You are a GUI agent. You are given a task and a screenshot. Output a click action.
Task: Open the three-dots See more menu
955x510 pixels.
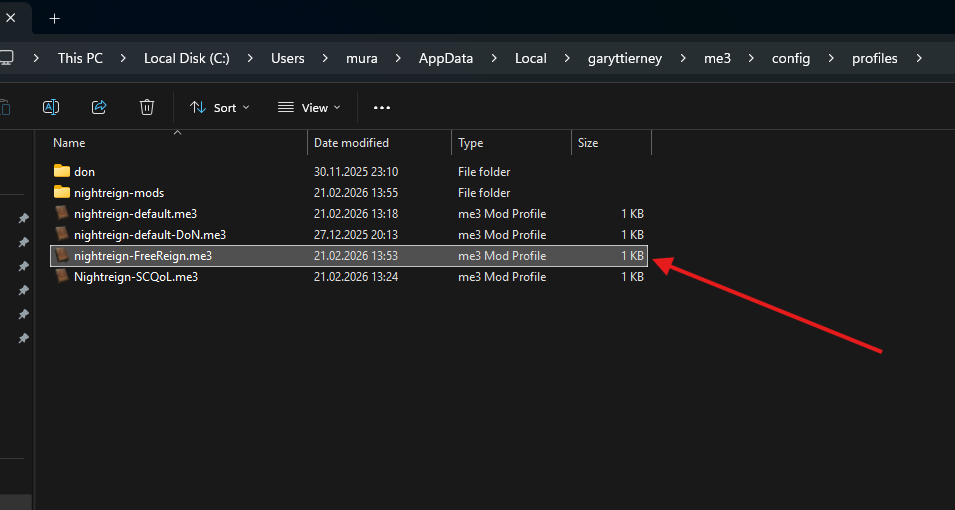click(x=382, y=107)
